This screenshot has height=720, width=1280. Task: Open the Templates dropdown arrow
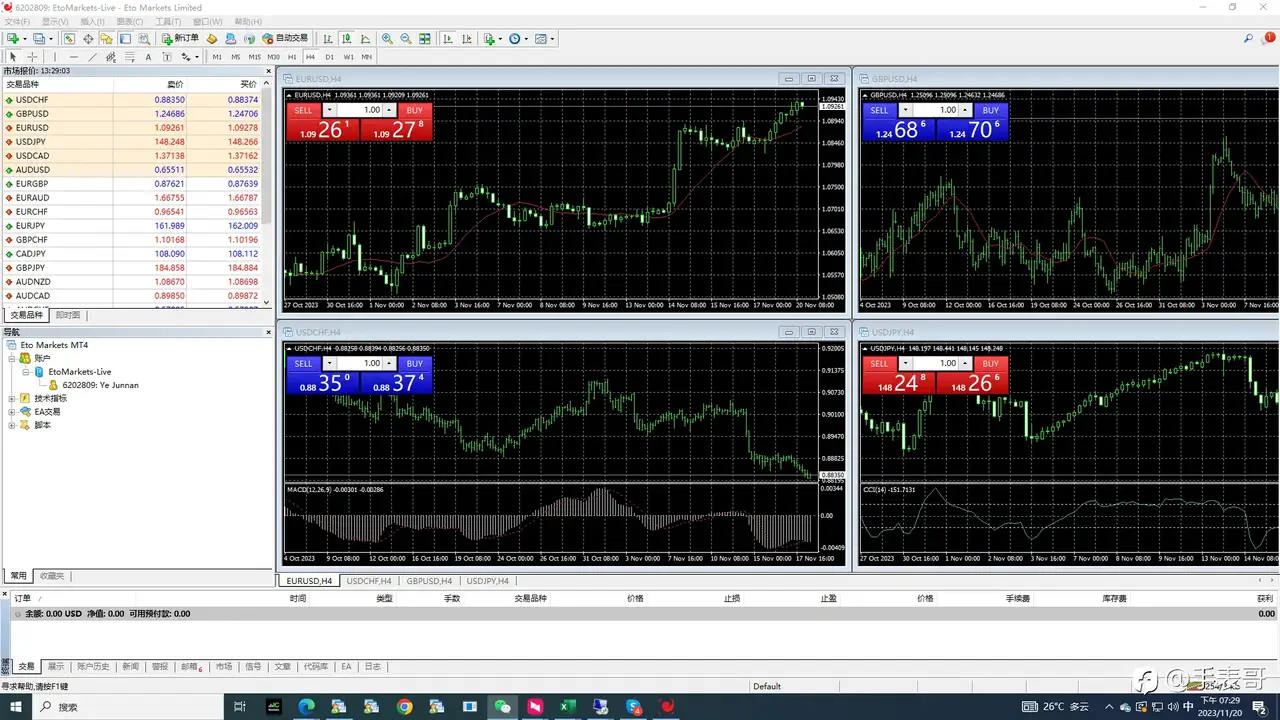(553, 38)
